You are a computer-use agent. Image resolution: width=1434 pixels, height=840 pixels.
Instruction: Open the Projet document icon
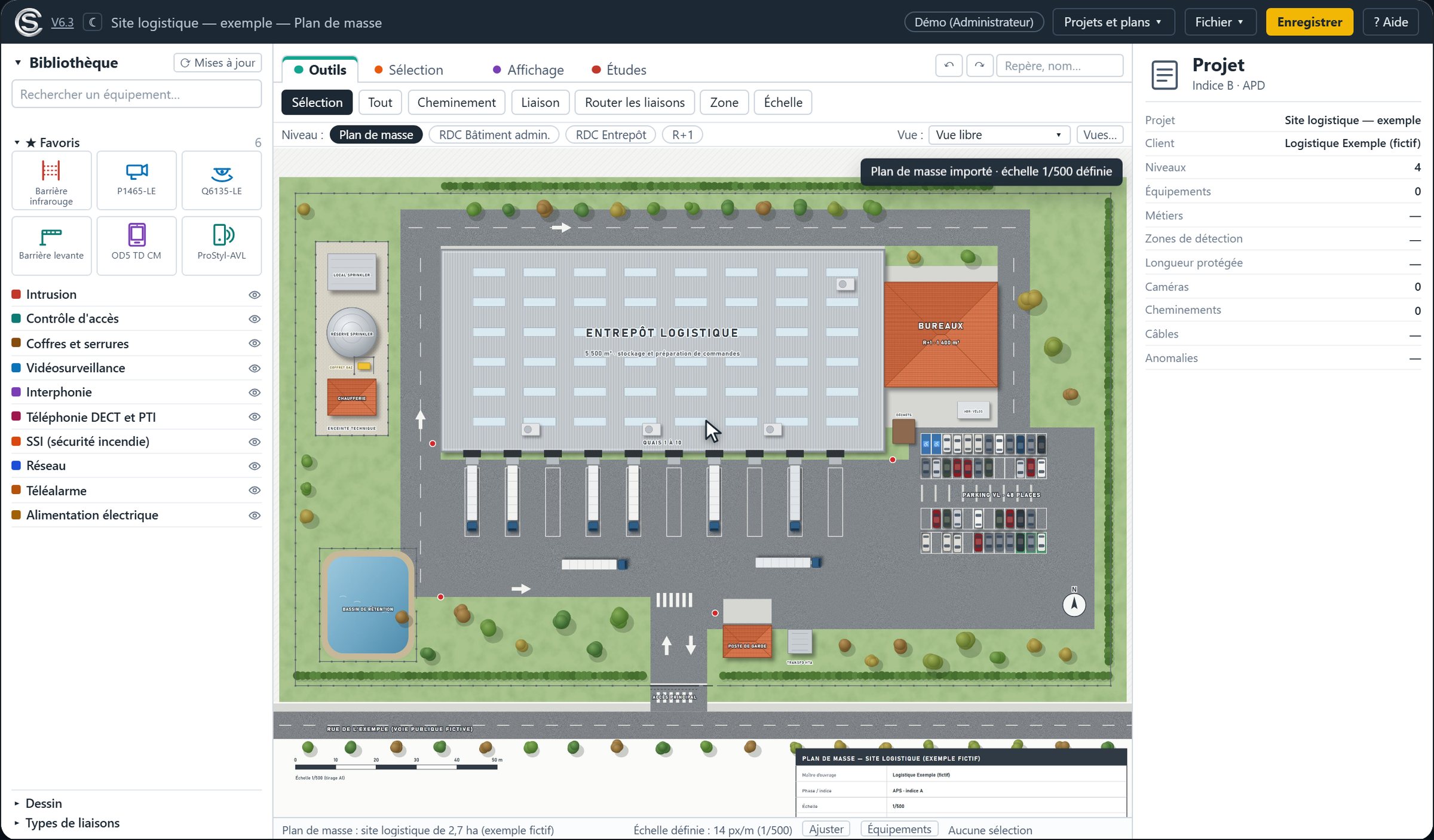(1164, 75)
